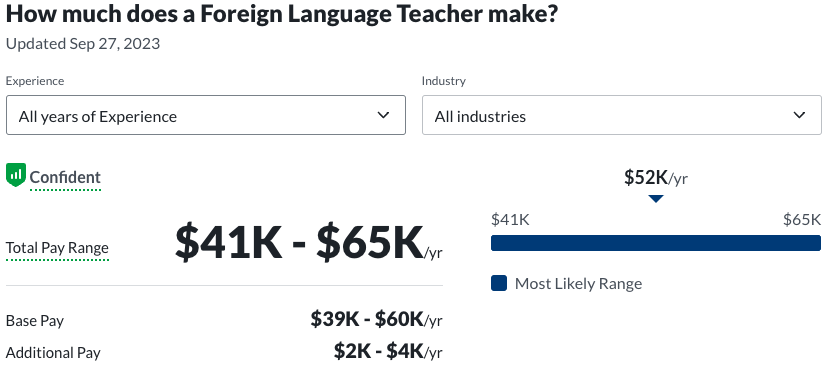Image resolution: width=829 pixels, height=379 pixels.
Task: Open the All years of Experience selector
Action: coord(206,115)
